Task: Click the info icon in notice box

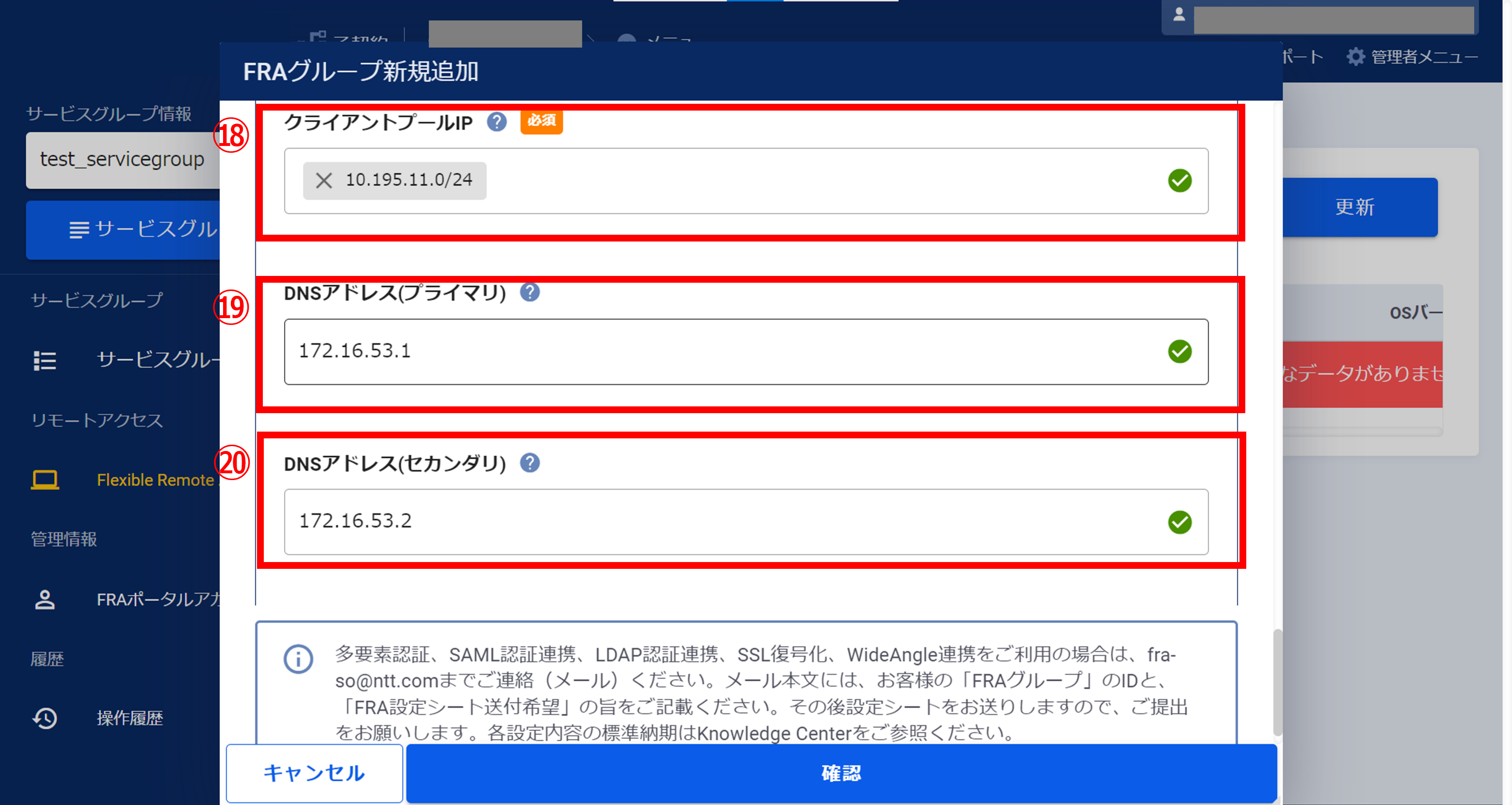Action: (298, 659)
